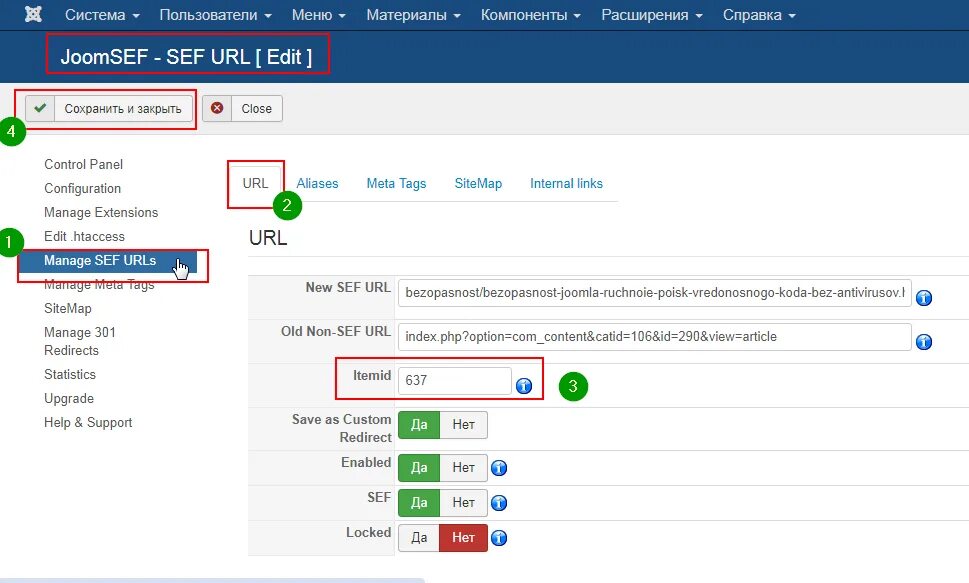Click the Close button
The height and width of the screenshot is (583, 969).
[x=242, y=108]
